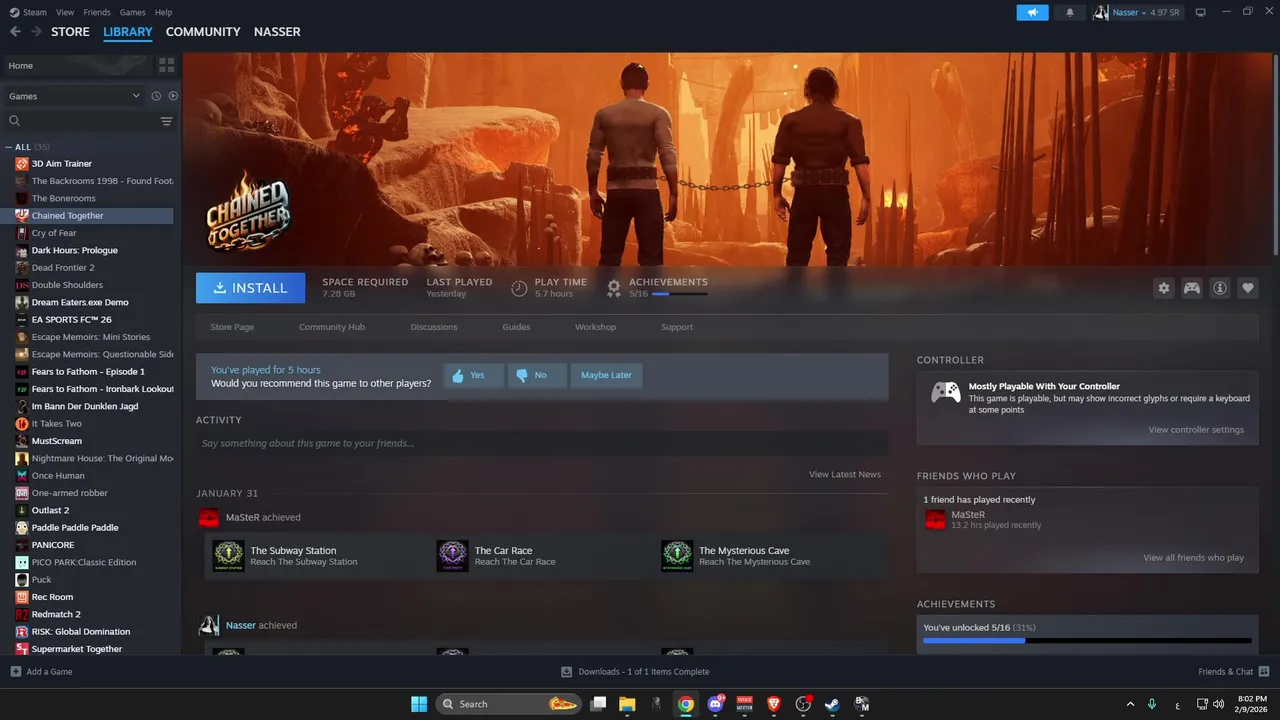1280x720 pixels.
Task: Open advanced library filters icon
Action: (x=166, y=121)
